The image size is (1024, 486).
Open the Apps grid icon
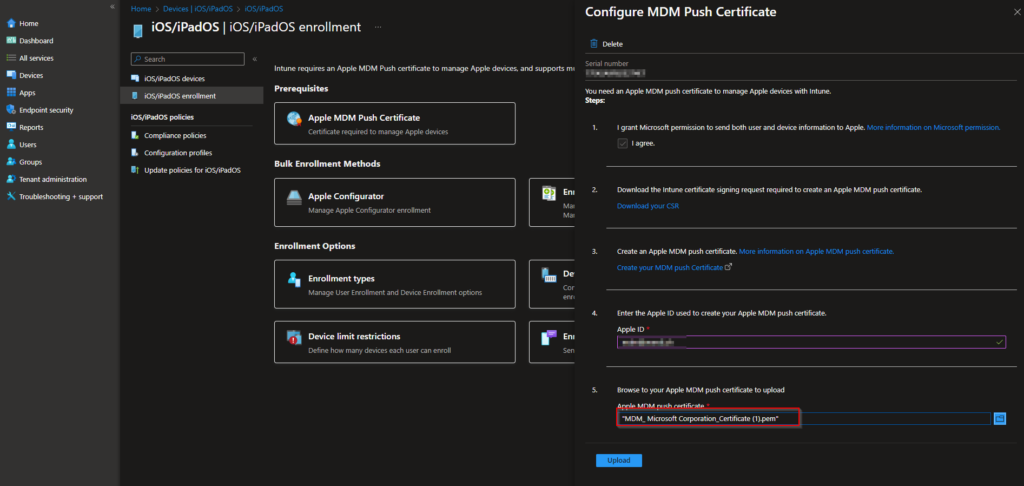pos(11,93)
